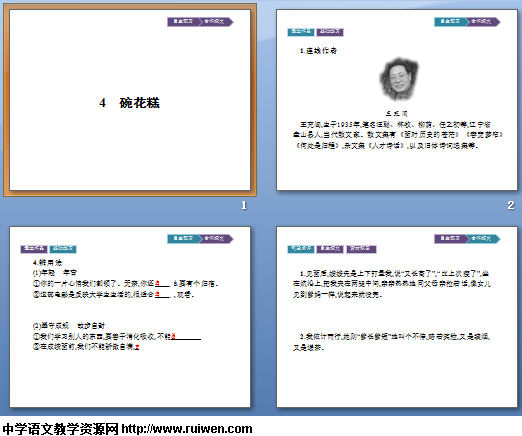Click the right arrow-shaped navigation tab on slide 1

tap(216, 22)
